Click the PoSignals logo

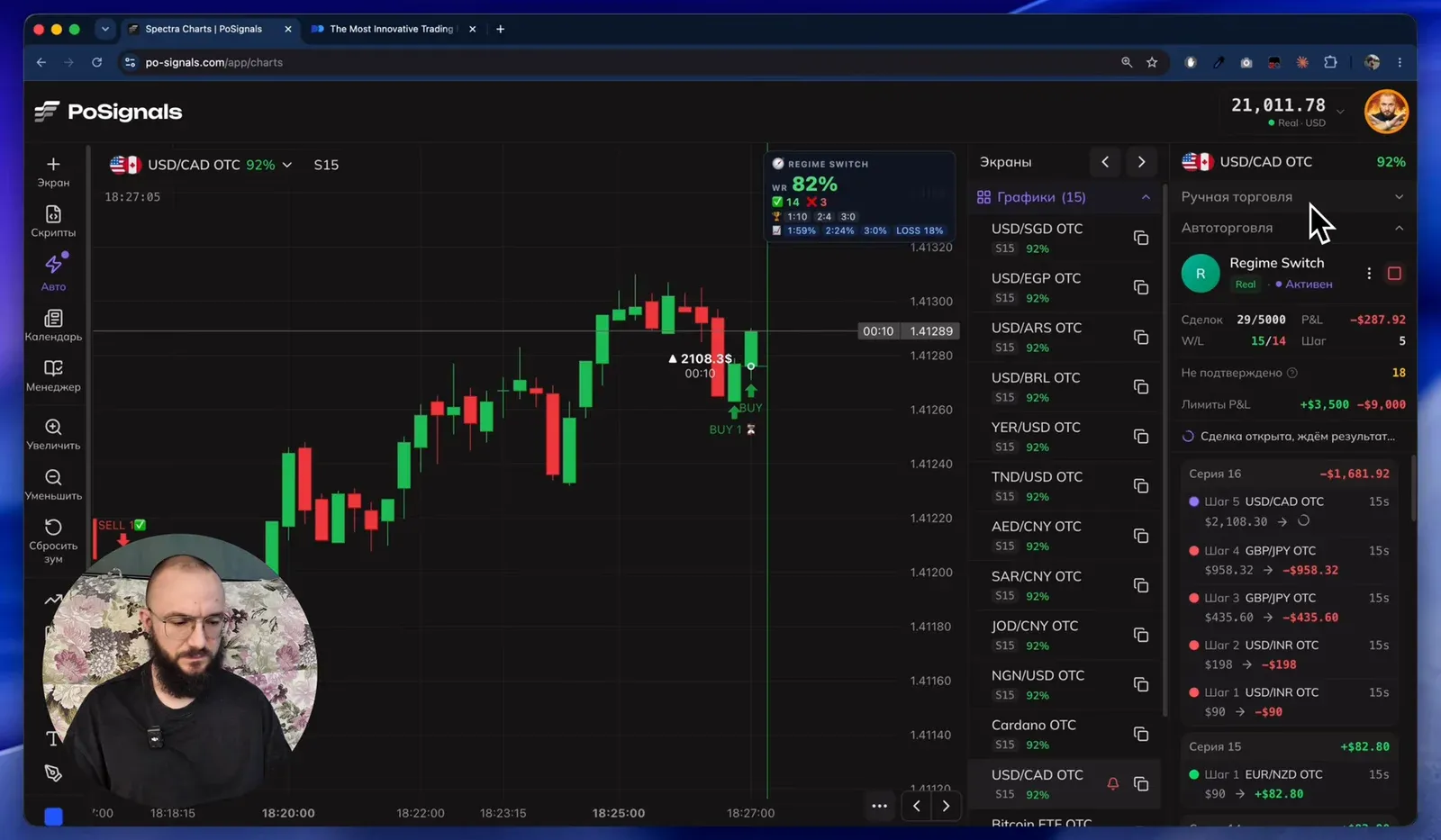point(108,112)
